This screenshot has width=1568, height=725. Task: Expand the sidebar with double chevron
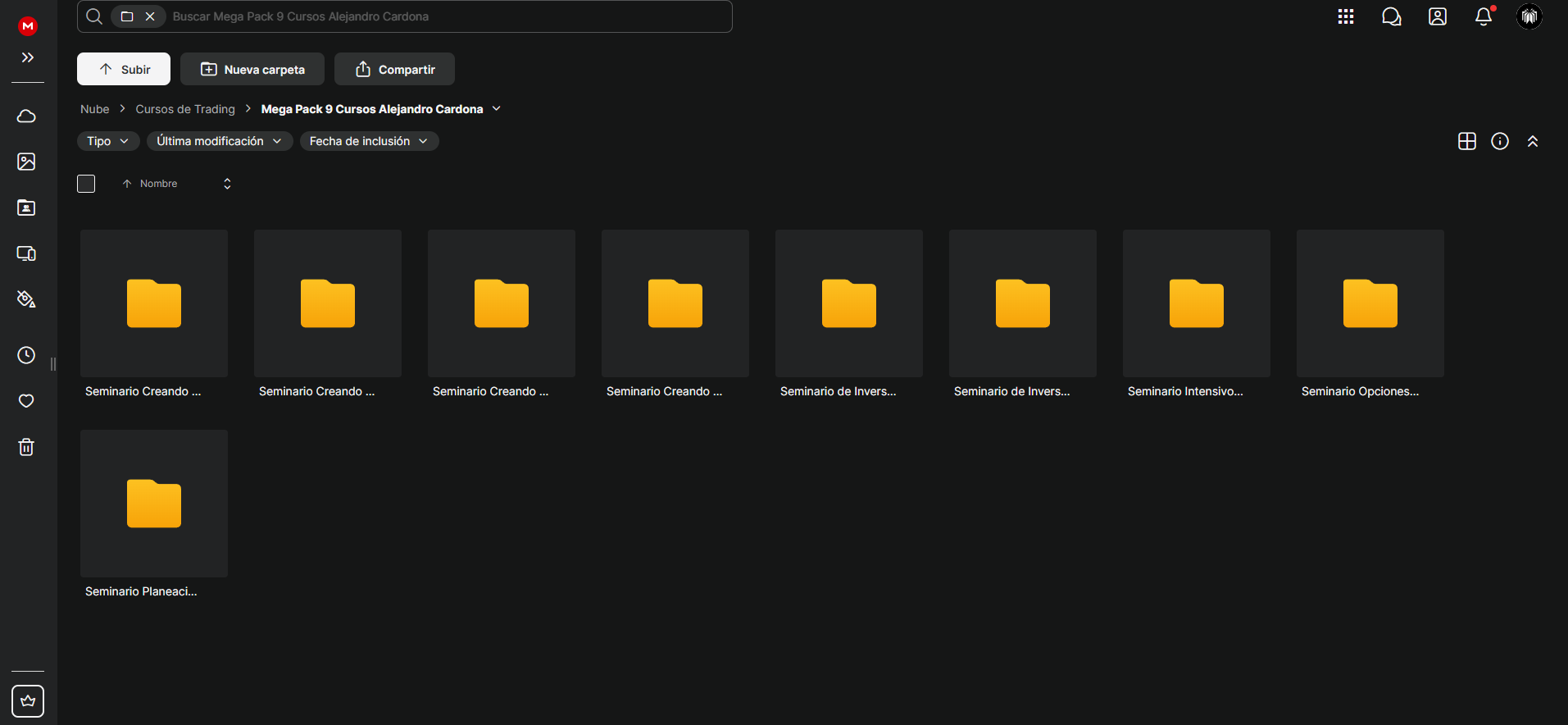pos(27,57)
